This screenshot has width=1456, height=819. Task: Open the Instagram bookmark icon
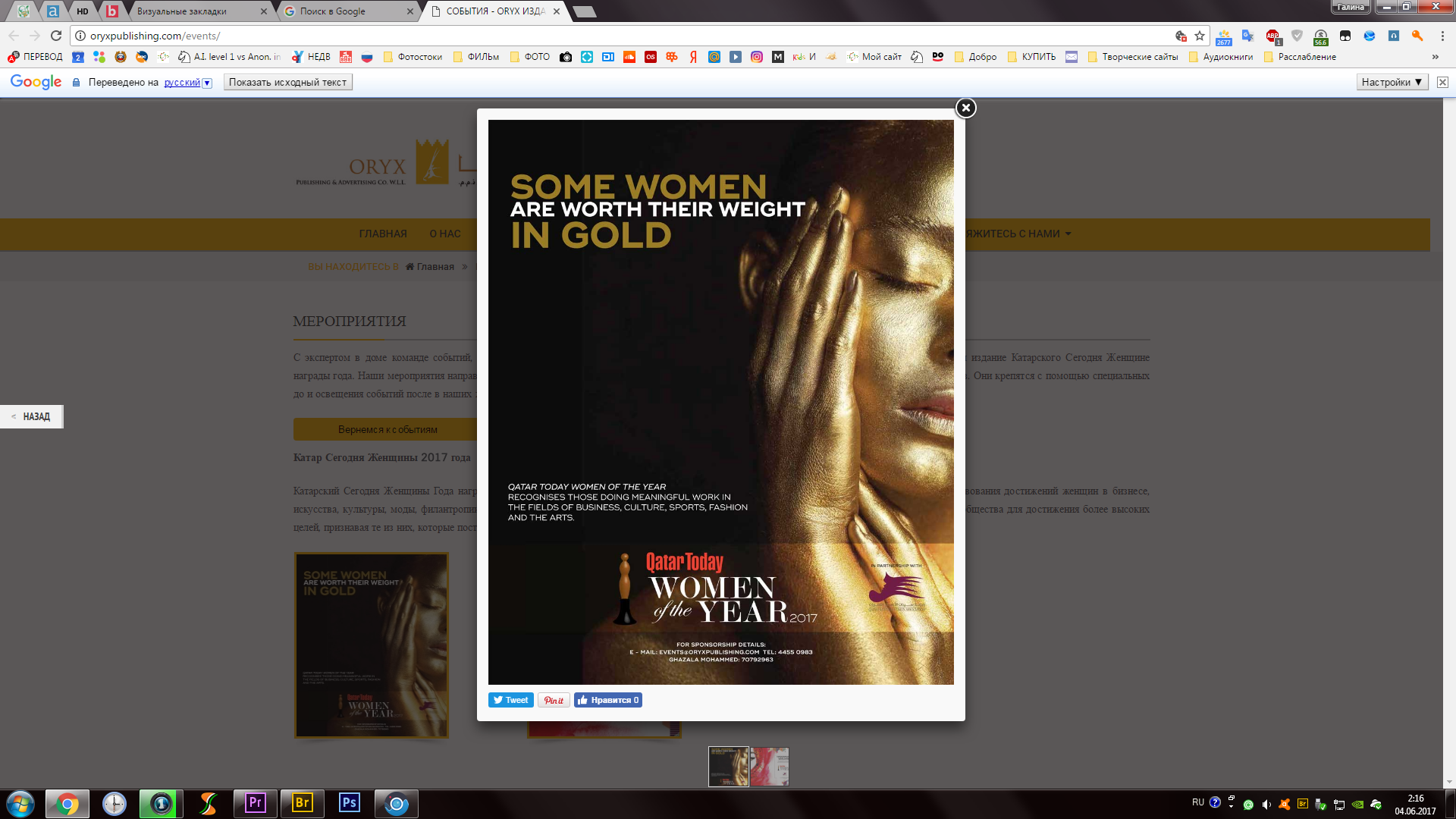coord(757,57)
